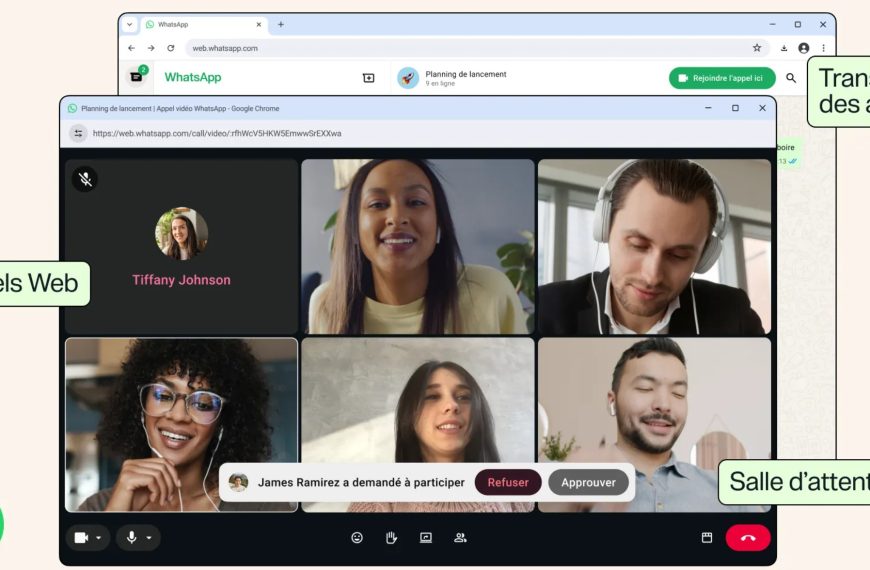This screenshot has height=570, width=870.
Task: Open WhatsApp chats icon with badge
Action: [x=136, y=77]
